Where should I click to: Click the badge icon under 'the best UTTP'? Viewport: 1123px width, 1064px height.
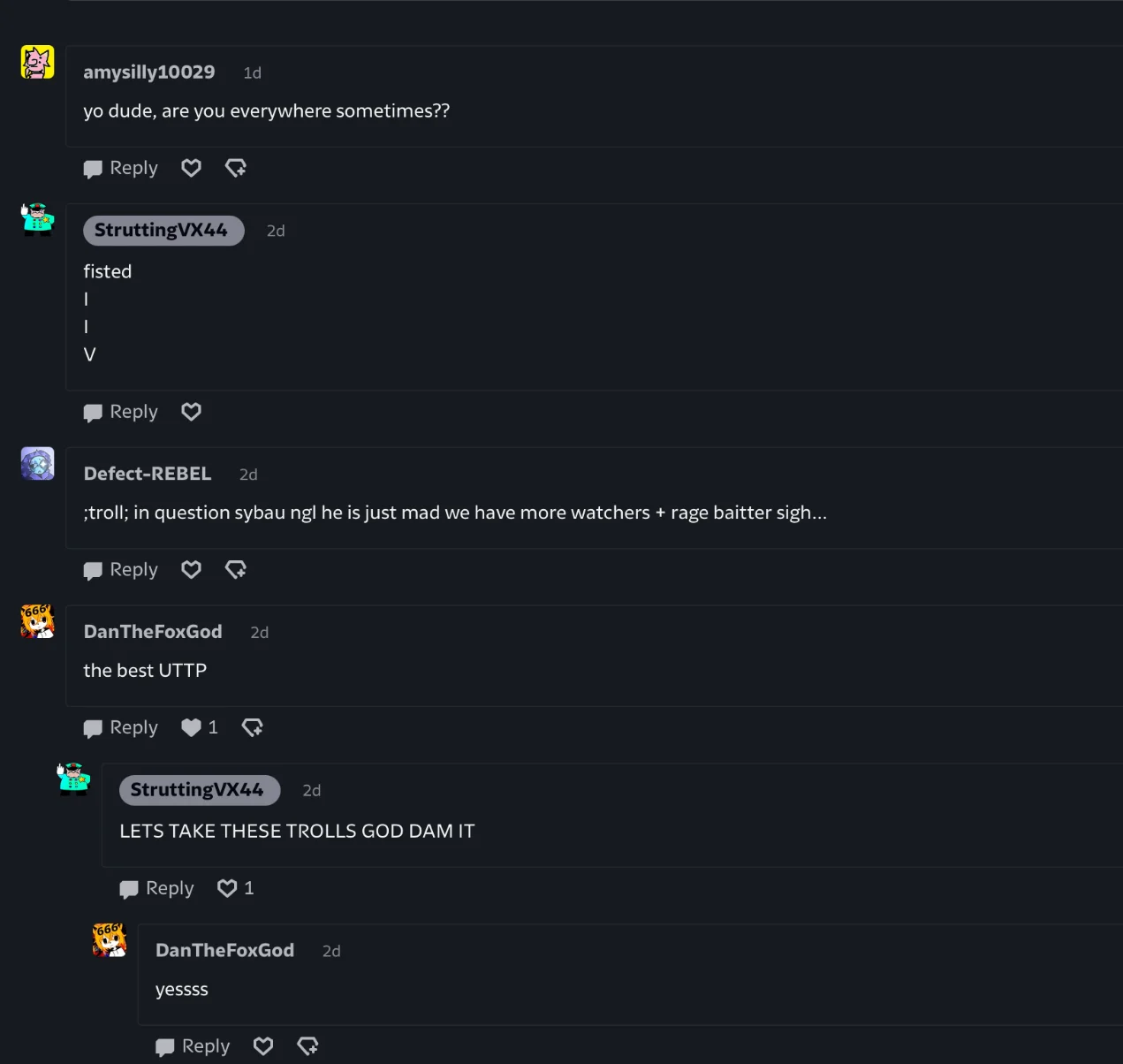(x=252, y=727)
